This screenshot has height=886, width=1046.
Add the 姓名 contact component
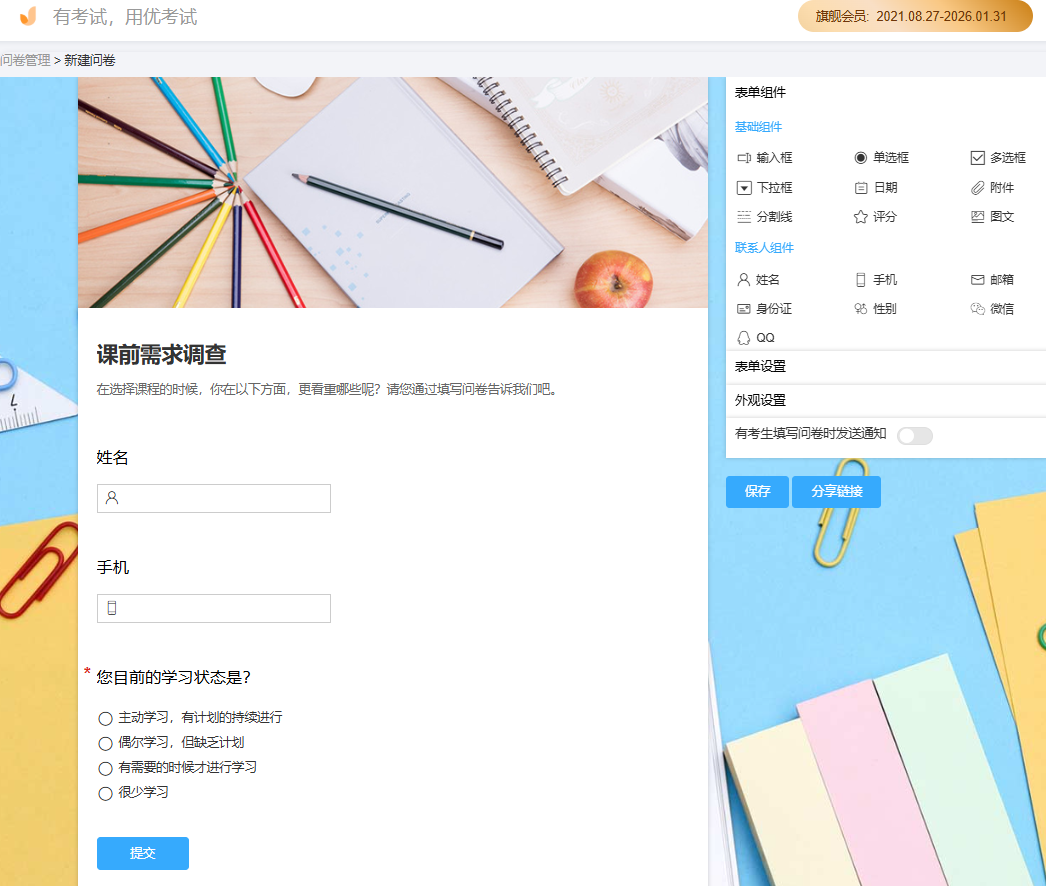coord(758,280)
